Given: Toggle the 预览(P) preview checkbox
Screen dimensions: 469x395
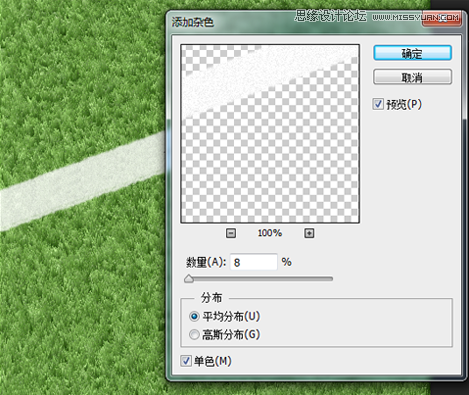Looking at the screenshot, I should point(378,104).
